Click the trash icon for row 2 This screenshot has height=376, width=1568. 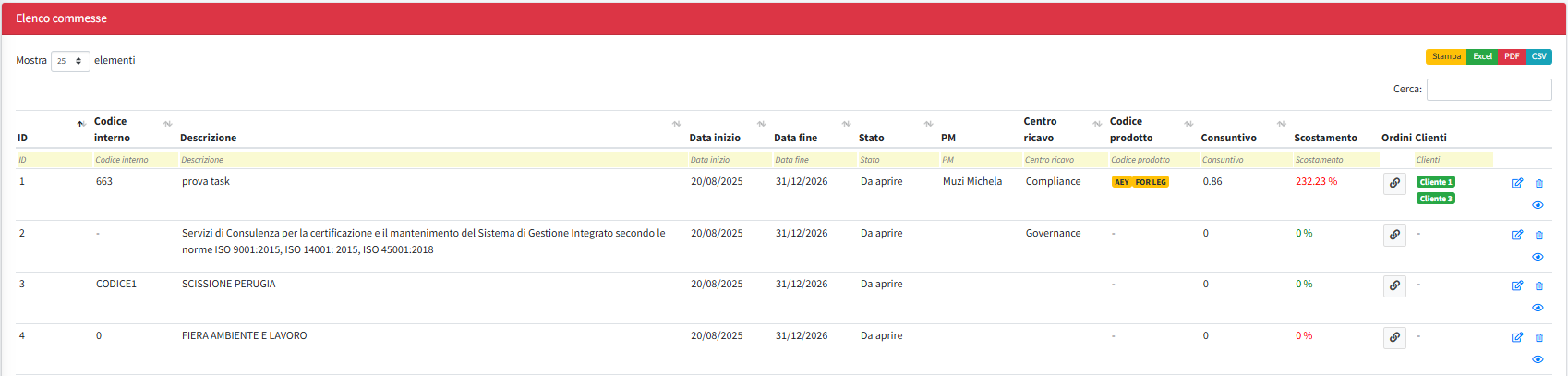(x=1538, y=235)
